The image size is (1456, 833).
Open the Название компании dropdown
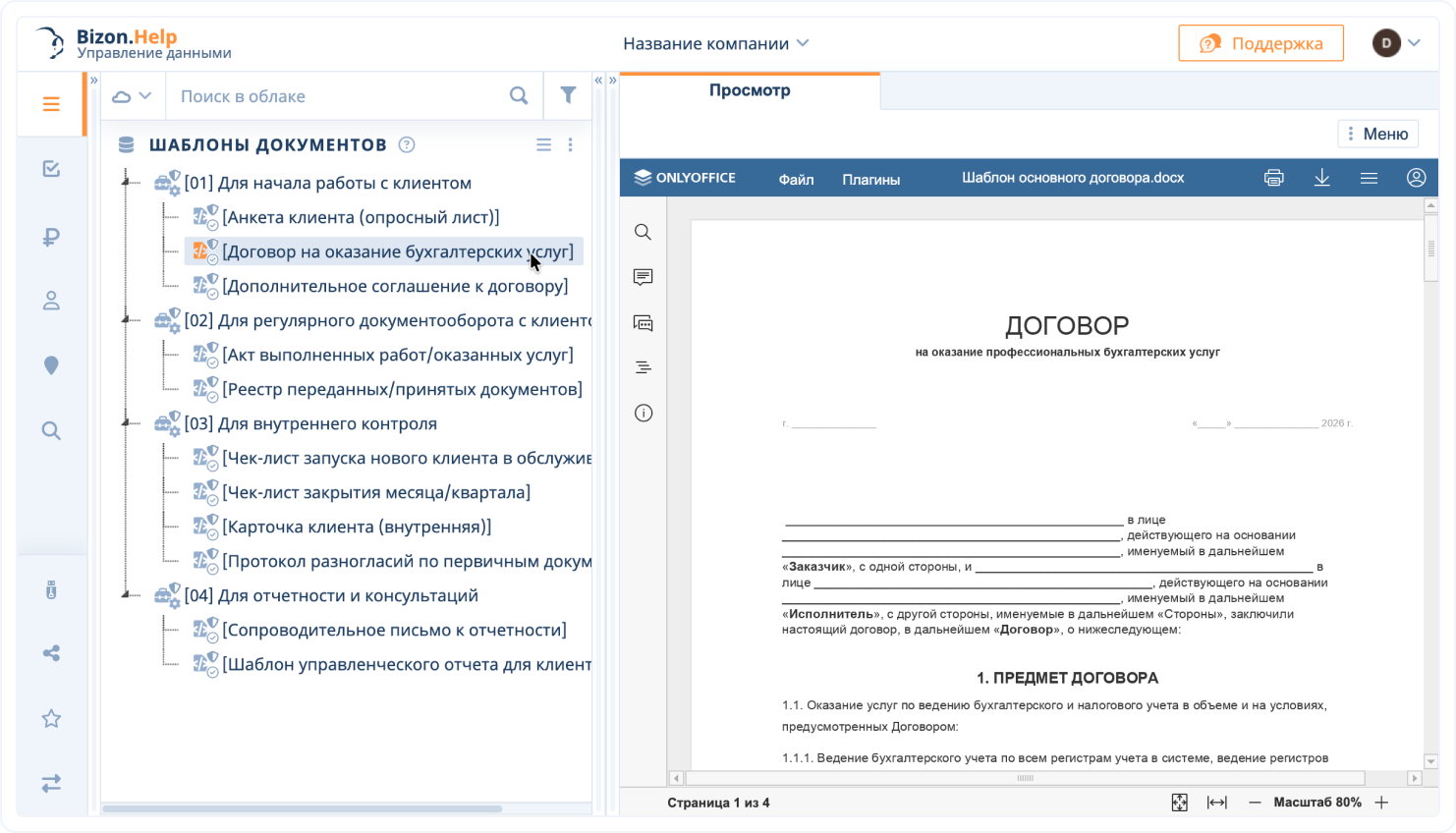click(714, 43)
